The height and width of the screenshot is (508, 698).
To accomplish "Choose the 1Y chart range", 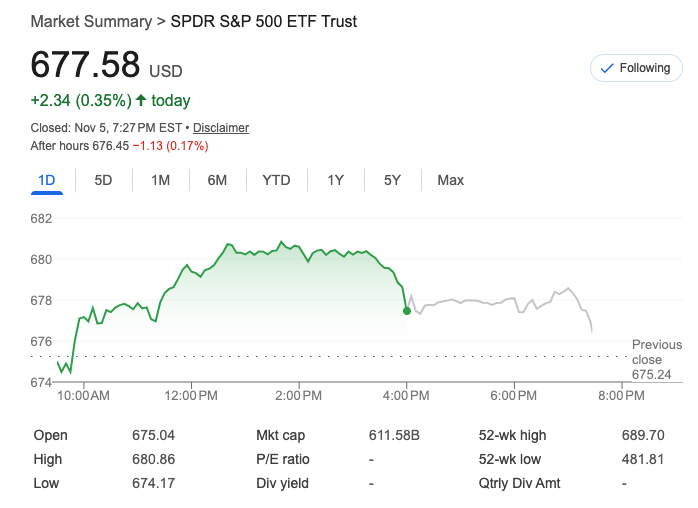I will click(336, 180).
